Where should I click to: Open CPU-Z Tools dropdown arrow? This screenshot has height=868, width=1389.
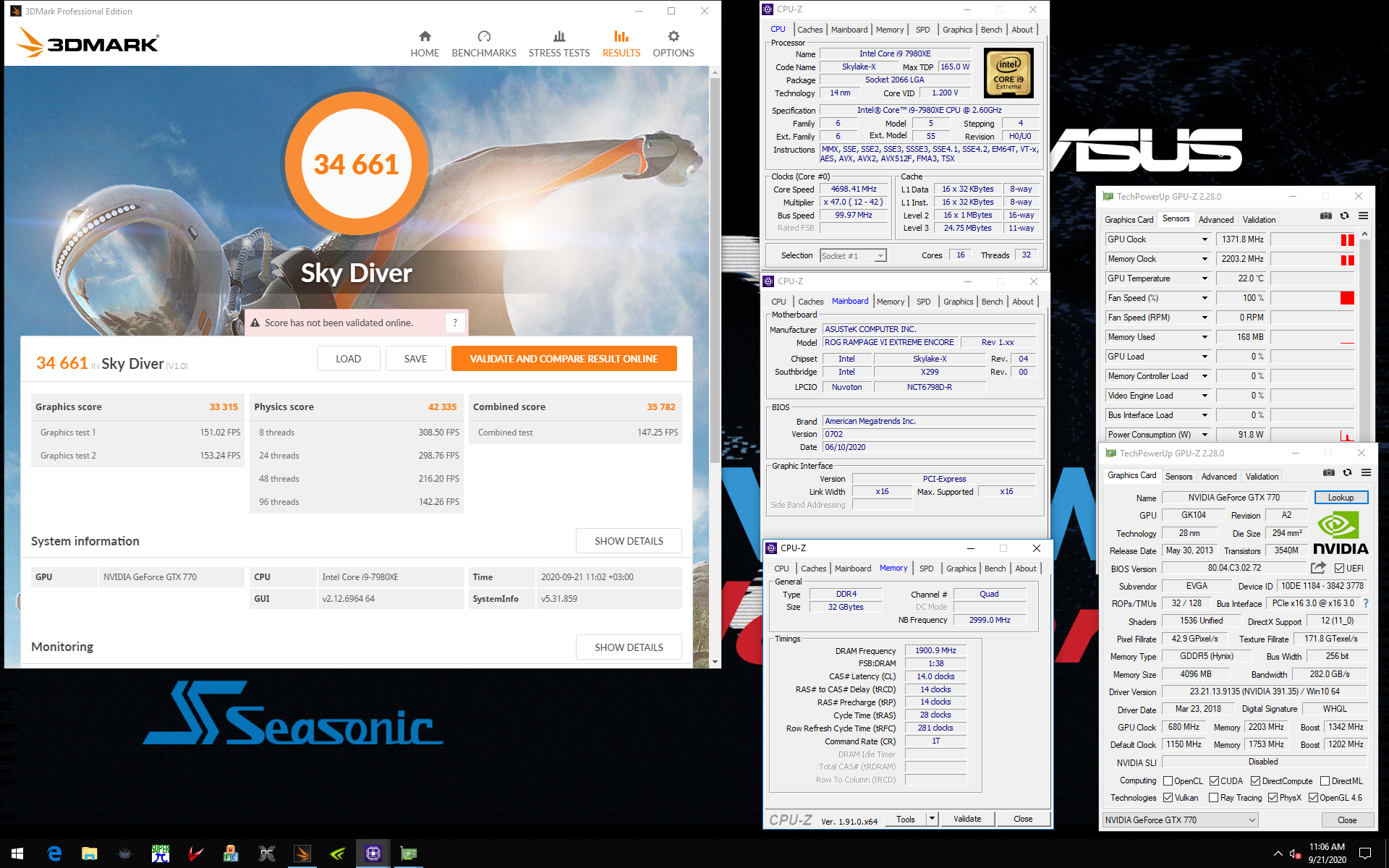pos(932,819)
